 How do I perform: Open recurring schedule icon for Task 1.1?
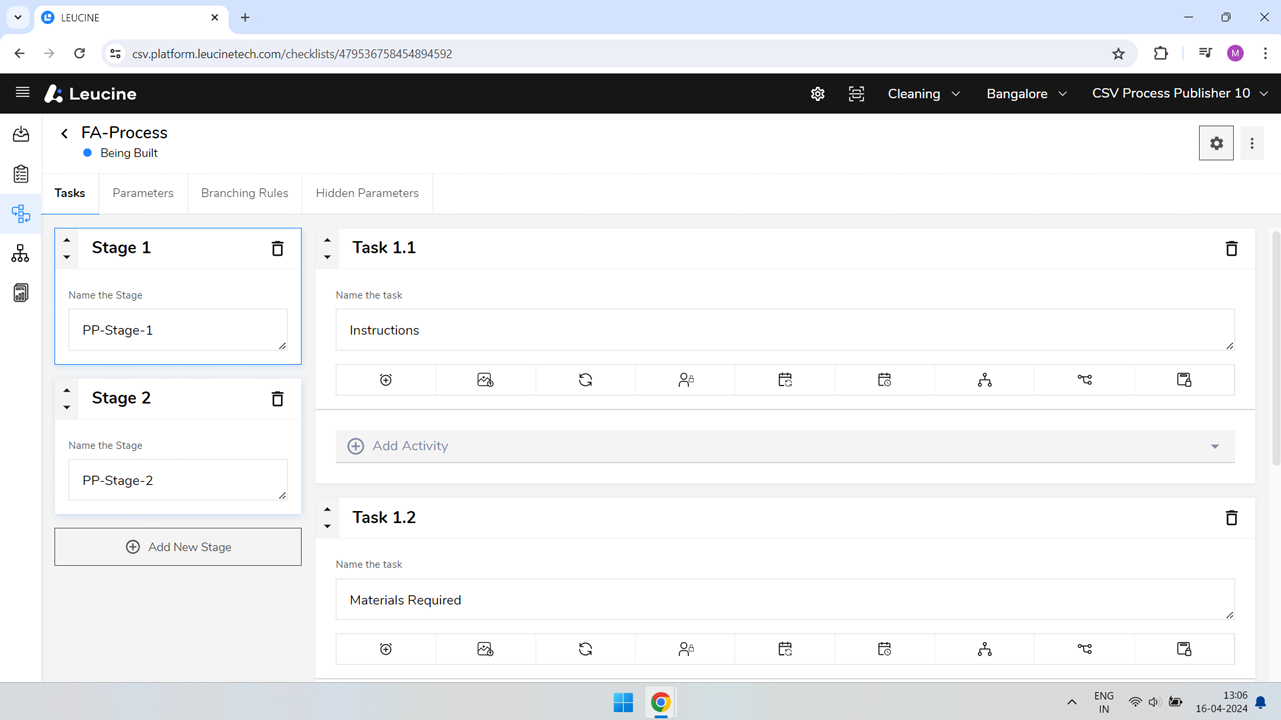point(785,380)
